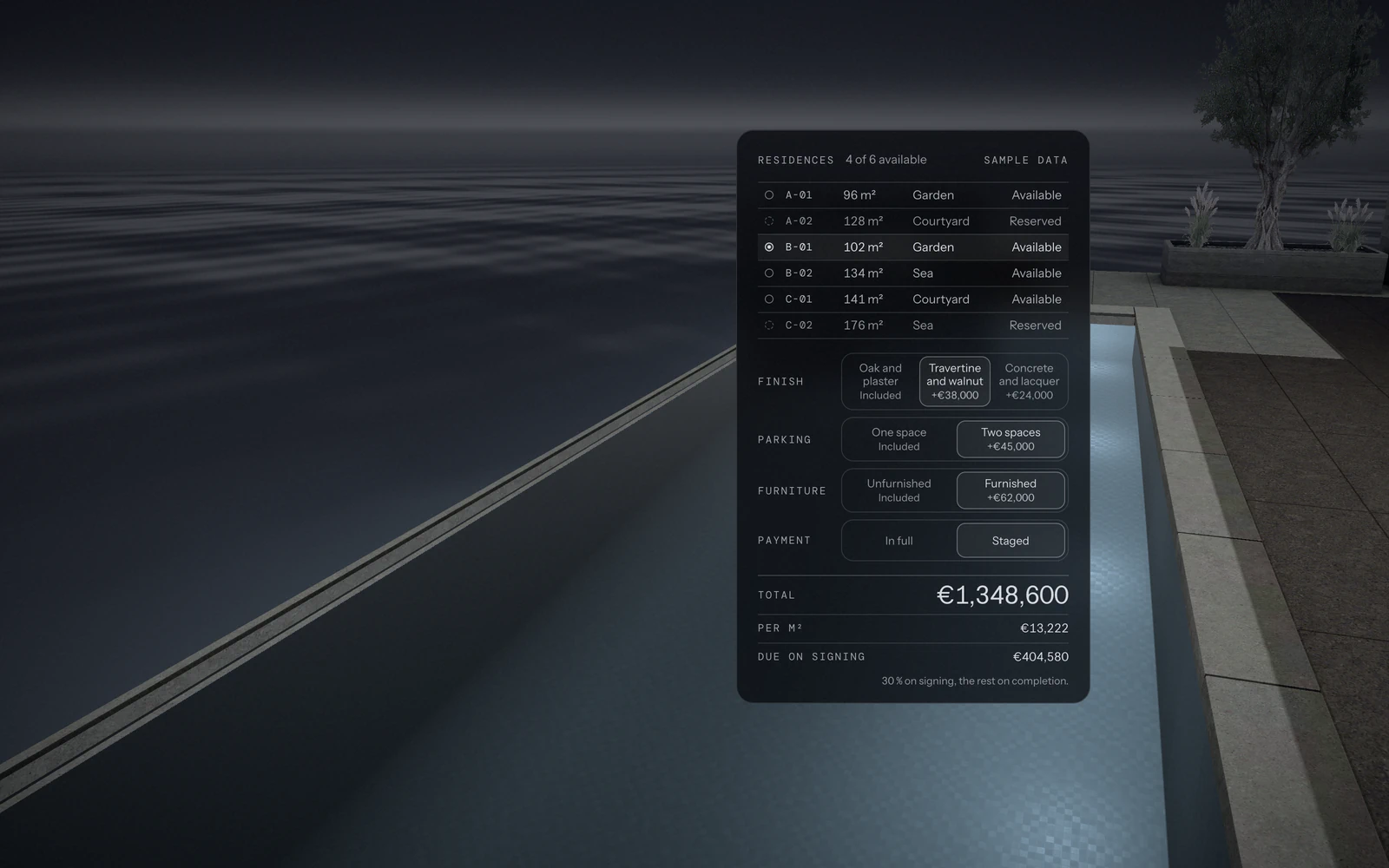Click the PARKING row label
Screen dimensions: 1389x868
[785, 440]
